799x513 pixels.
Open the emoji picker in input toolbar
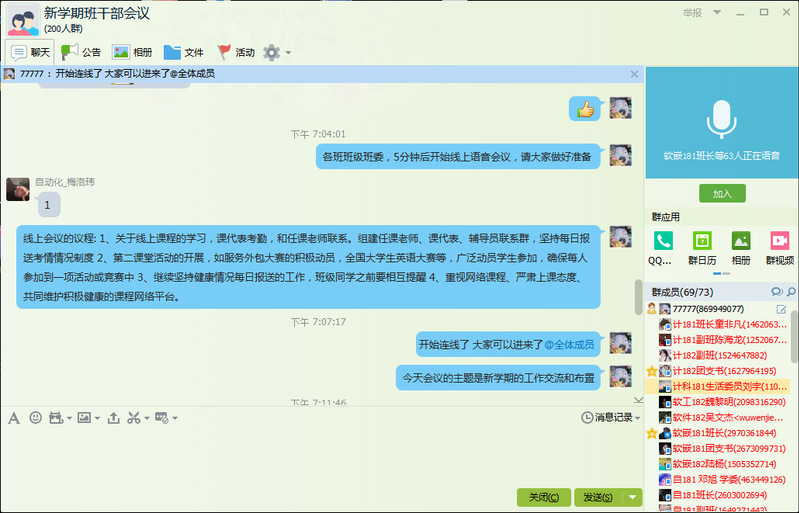coord(36,417)
